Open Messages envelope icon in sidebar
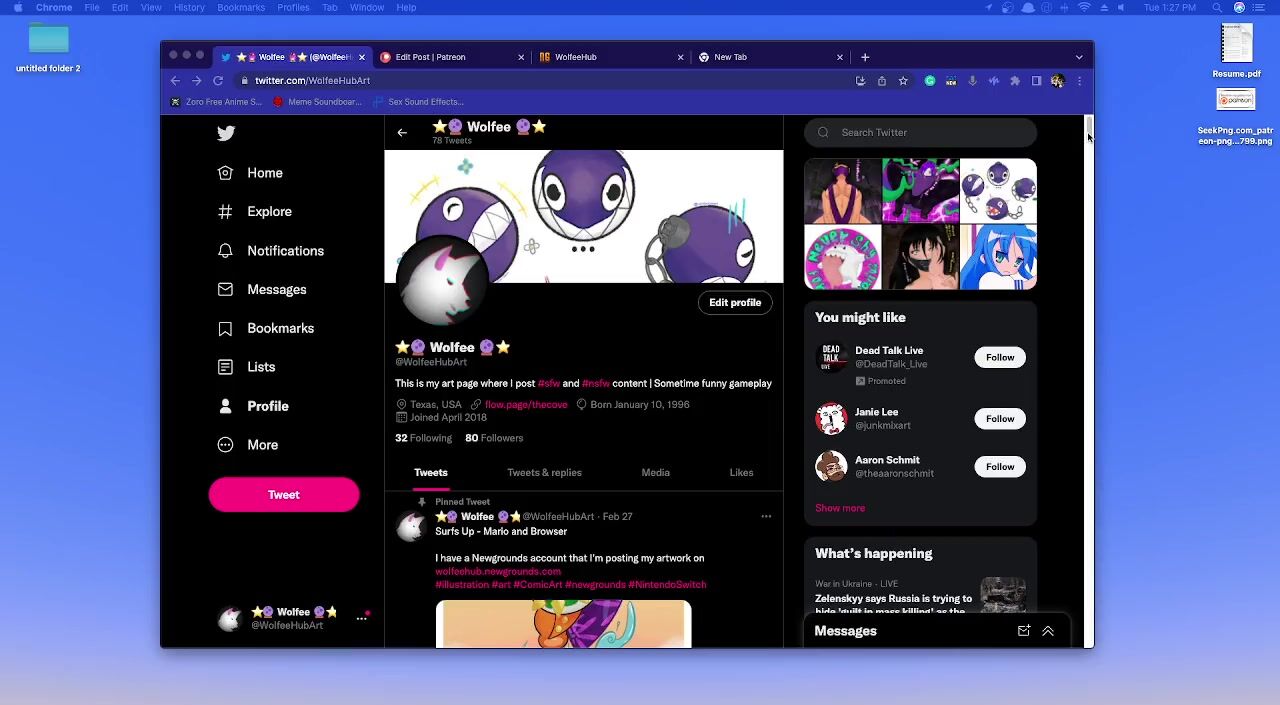 (x=226, y=290)
